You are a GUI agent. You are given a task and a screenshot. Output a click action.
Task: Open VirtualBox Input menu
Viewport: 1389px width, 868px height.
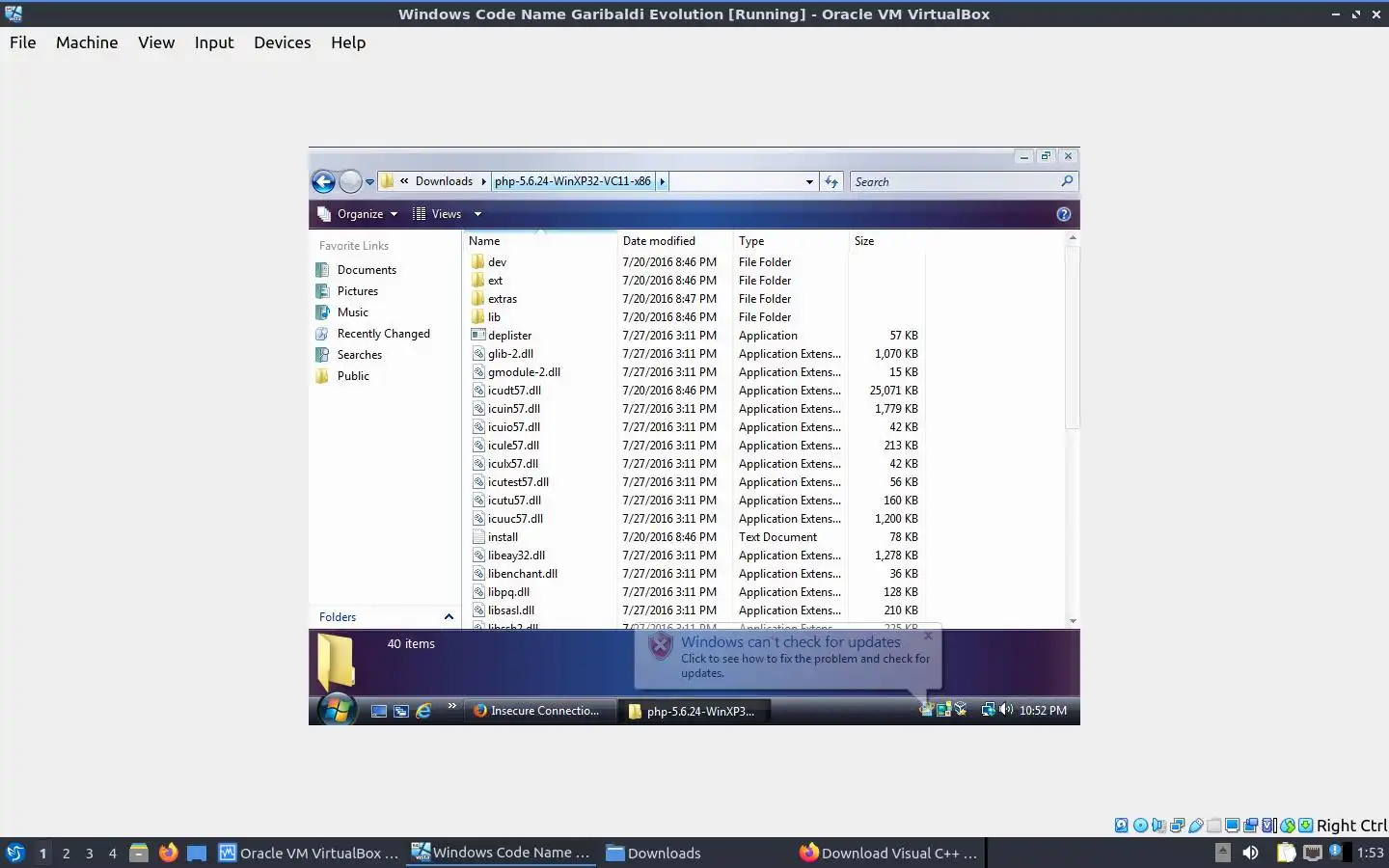pyautogui.click(x=214, y=42)
